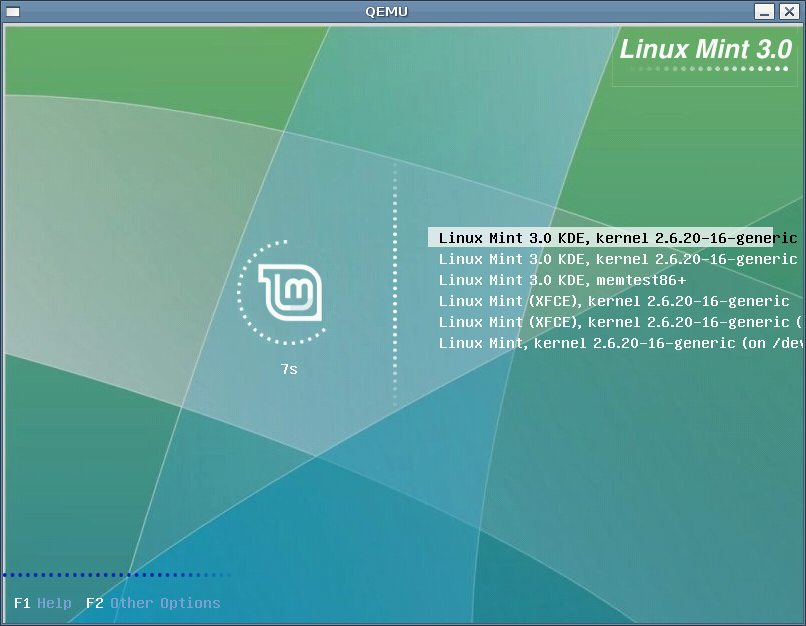Select the highlighted Linux Mint 3.0 KDE kernel entry
This screenshot has width=806, height=626.
click(x=600, y=237)
